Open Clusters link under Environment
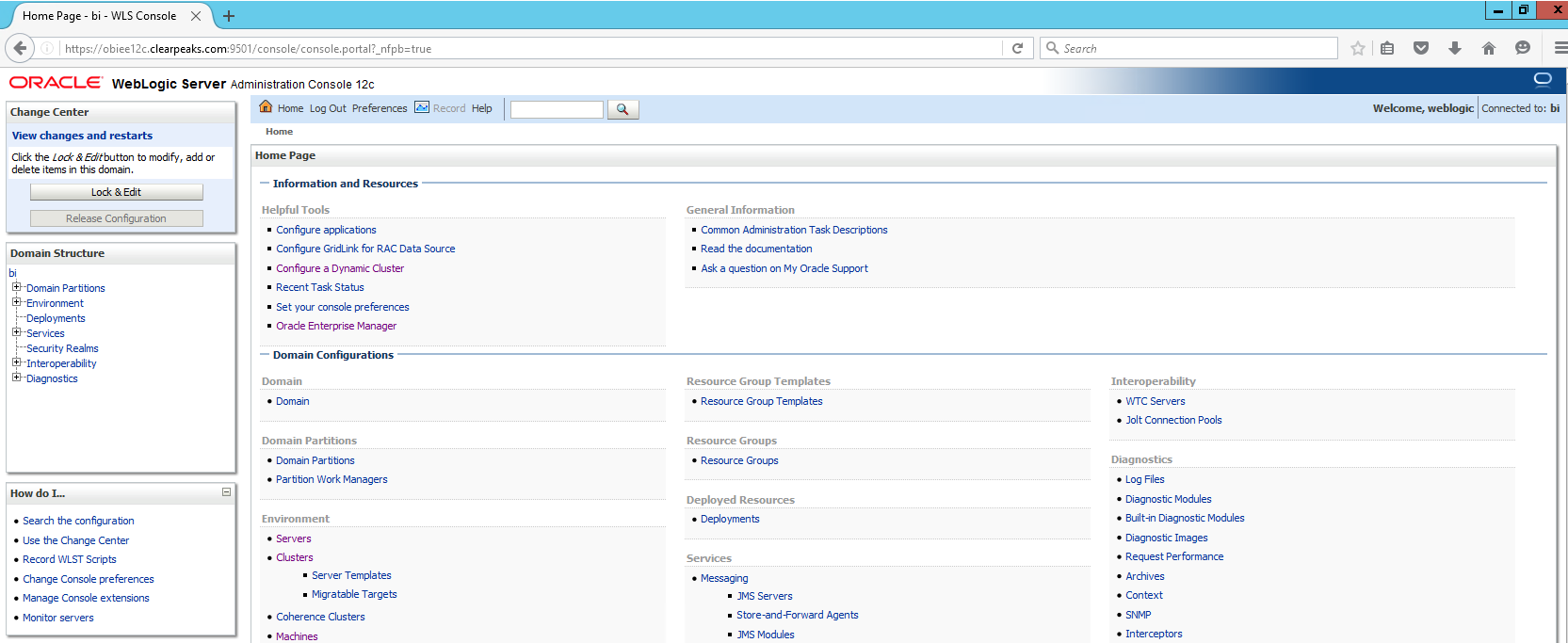 point(295,557)
